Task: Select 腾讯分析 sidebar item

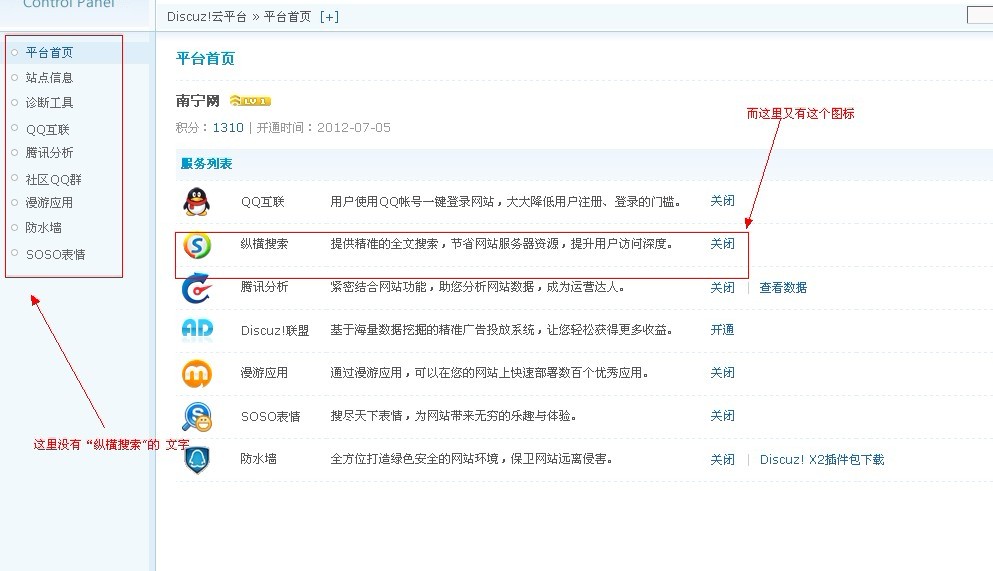Action: click(49, 153)
